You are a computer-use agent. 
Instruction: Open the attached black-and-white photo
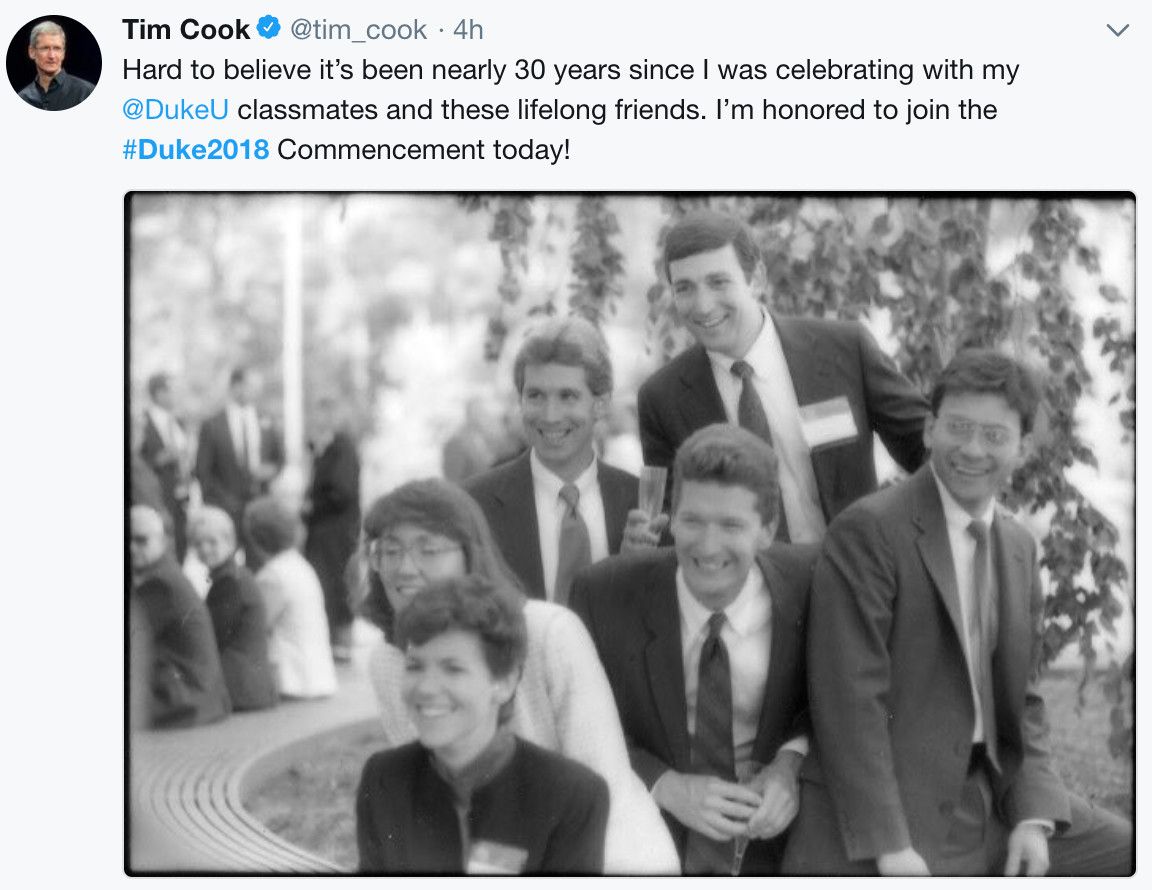point(630,534)
